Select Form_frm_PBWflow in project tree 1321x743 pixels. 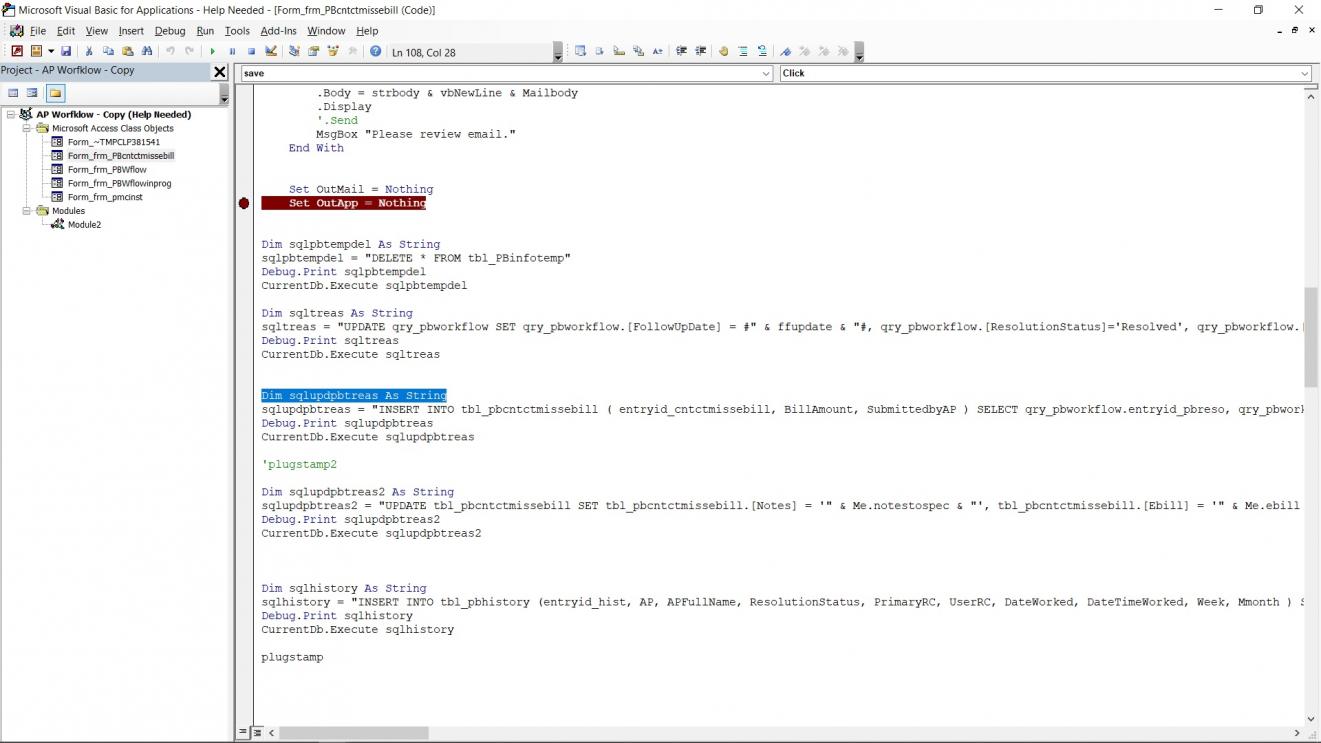coord(106,170)
